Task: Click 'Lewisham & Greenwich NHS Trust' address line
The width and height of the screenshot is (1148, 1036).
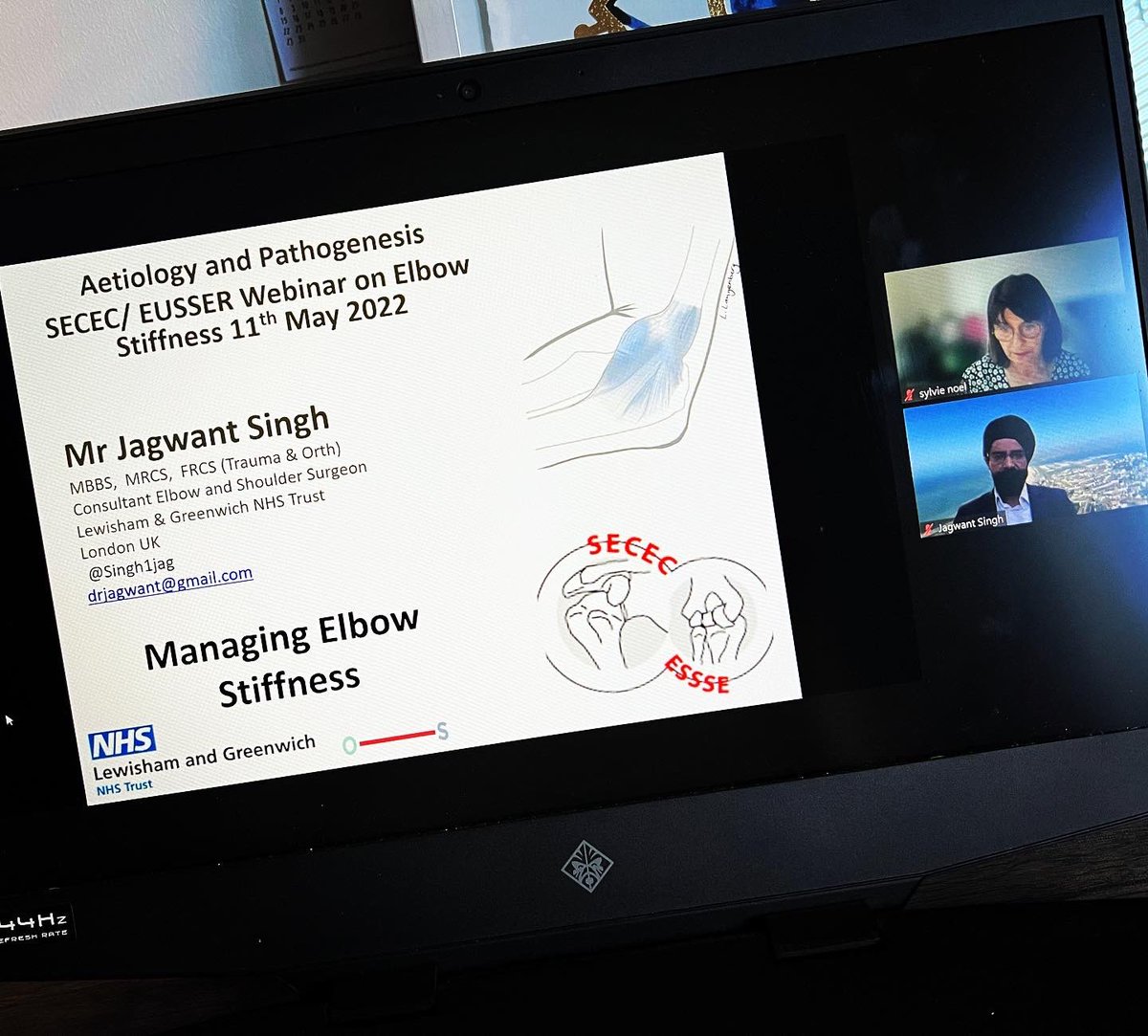Action: pos(200,514)
